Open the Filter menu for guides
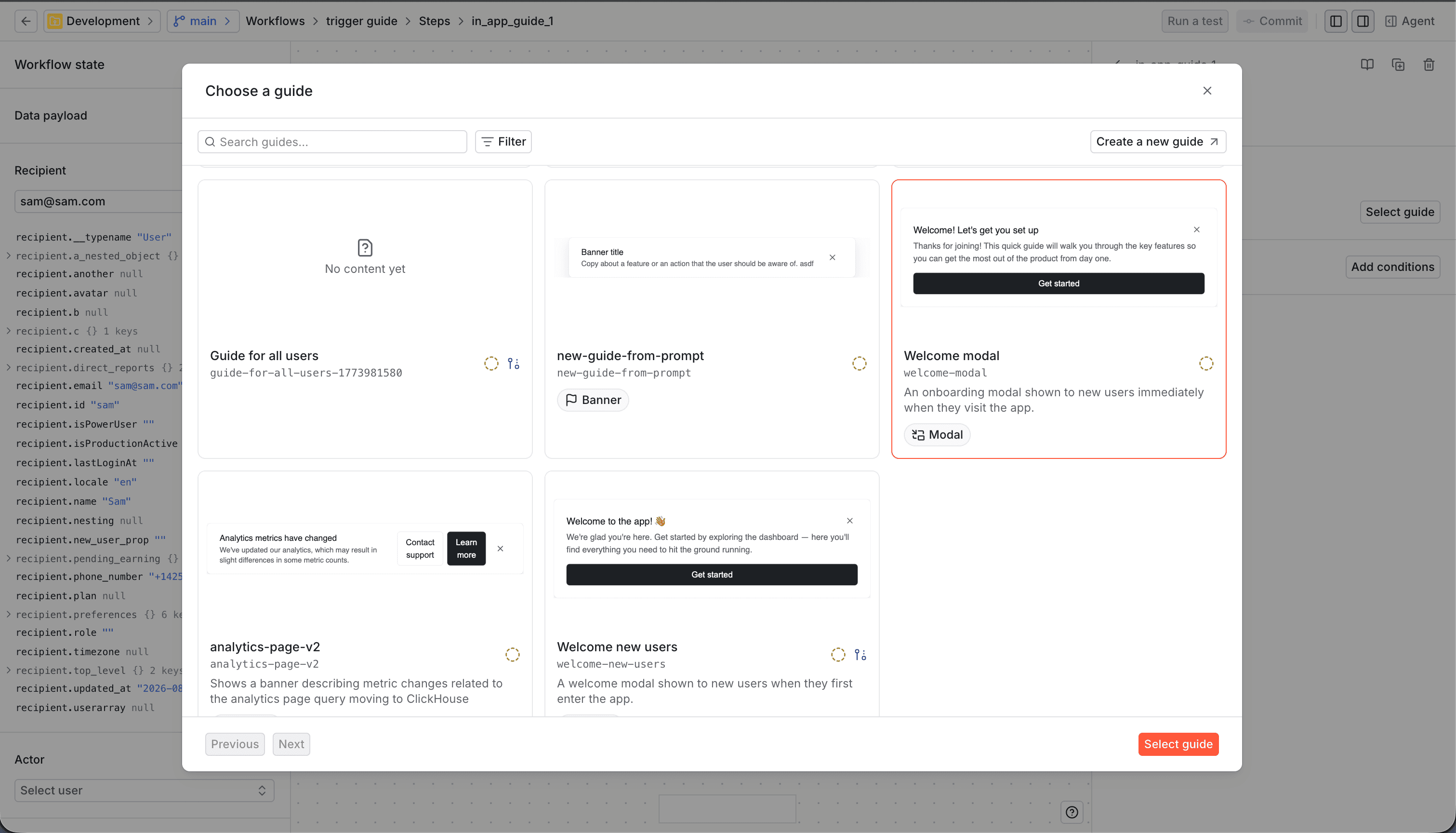Image resolution: width=1456 pixels, height=833 pixels. (x=503, y=142)
